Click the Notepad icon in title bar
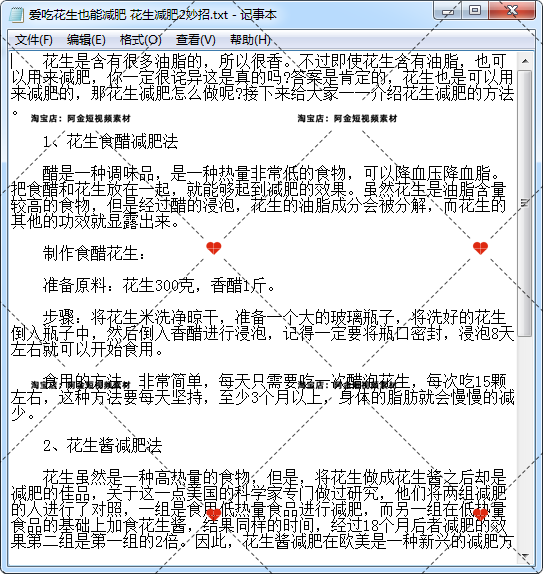 pos(16,15)
